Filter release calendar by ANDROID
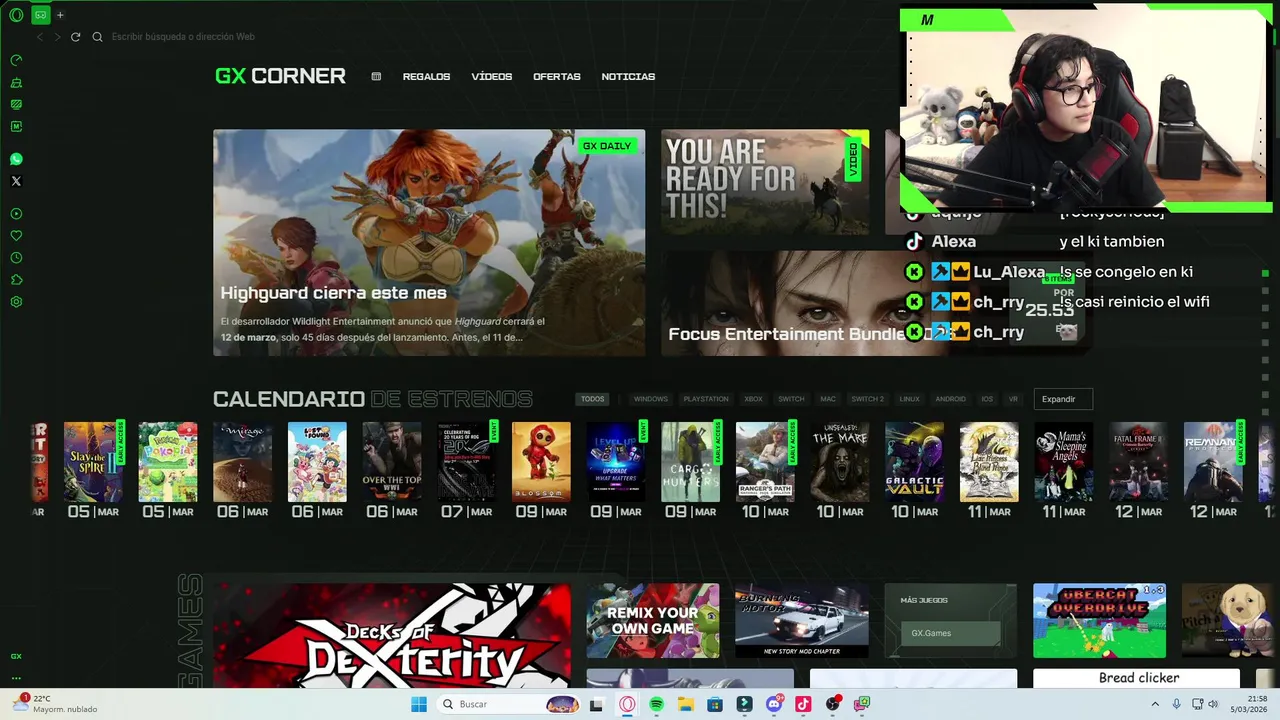The width and height of the screenshot is (1280, 720). click(951, 399)
